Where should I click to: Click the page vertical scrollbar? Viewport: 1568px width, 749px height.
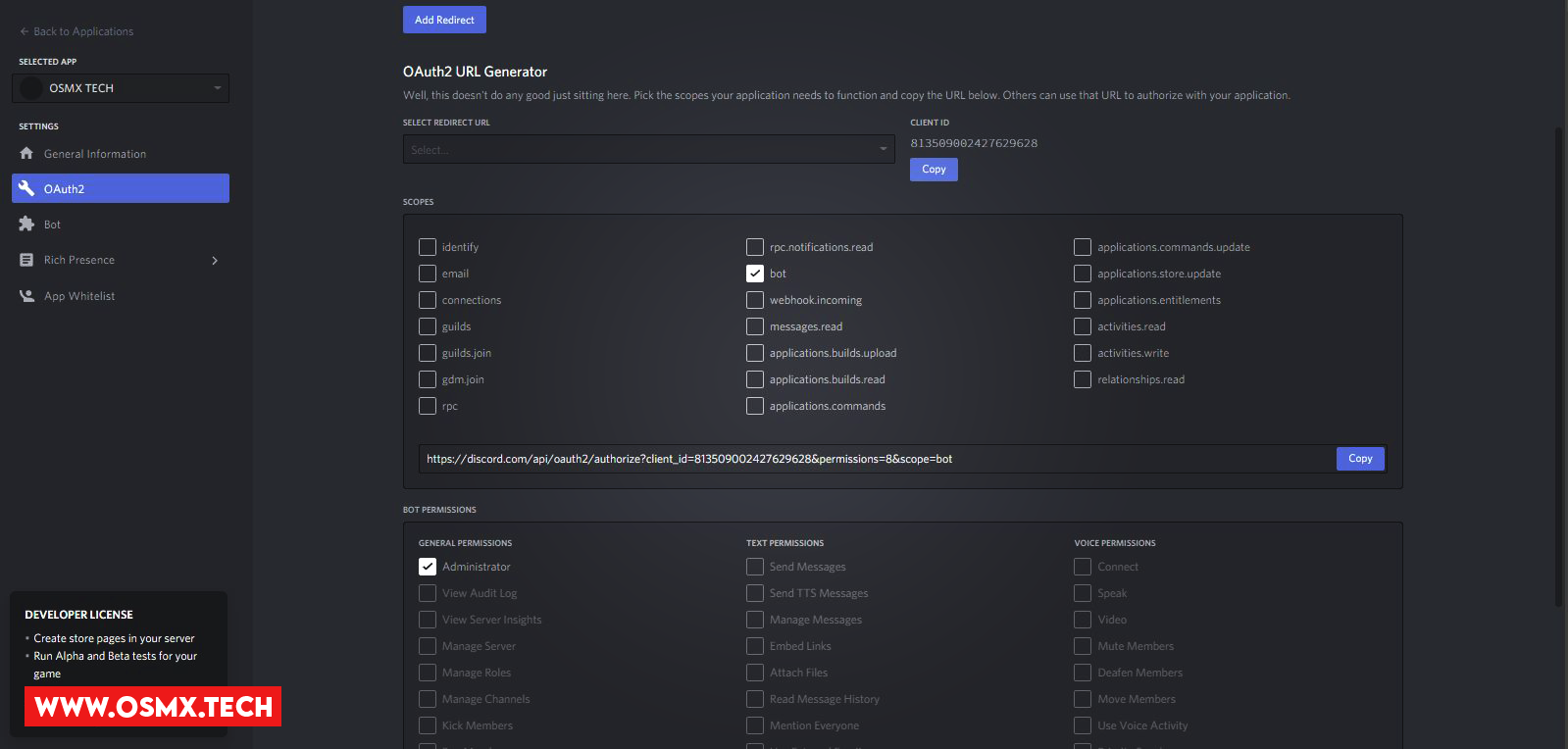tap(1559, 368)
